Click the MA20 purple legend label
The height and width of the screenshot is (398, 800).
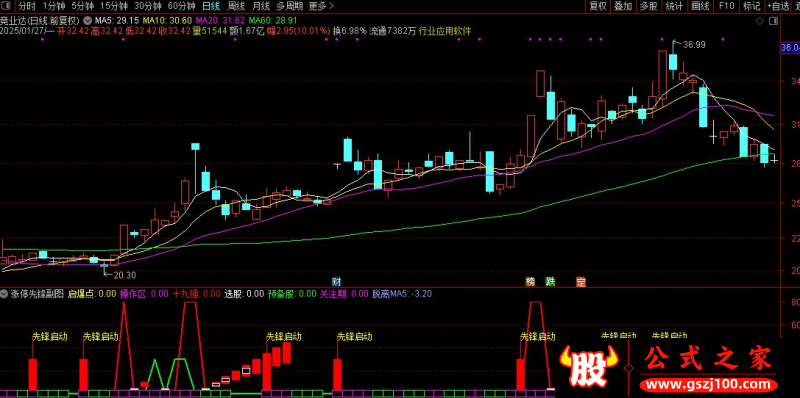(219, 21)
